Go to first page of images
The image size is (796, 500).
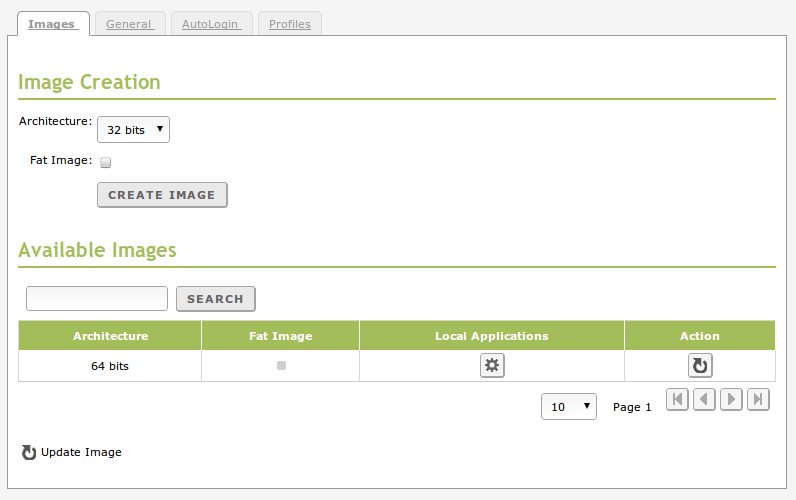click(x=677, y=400)
